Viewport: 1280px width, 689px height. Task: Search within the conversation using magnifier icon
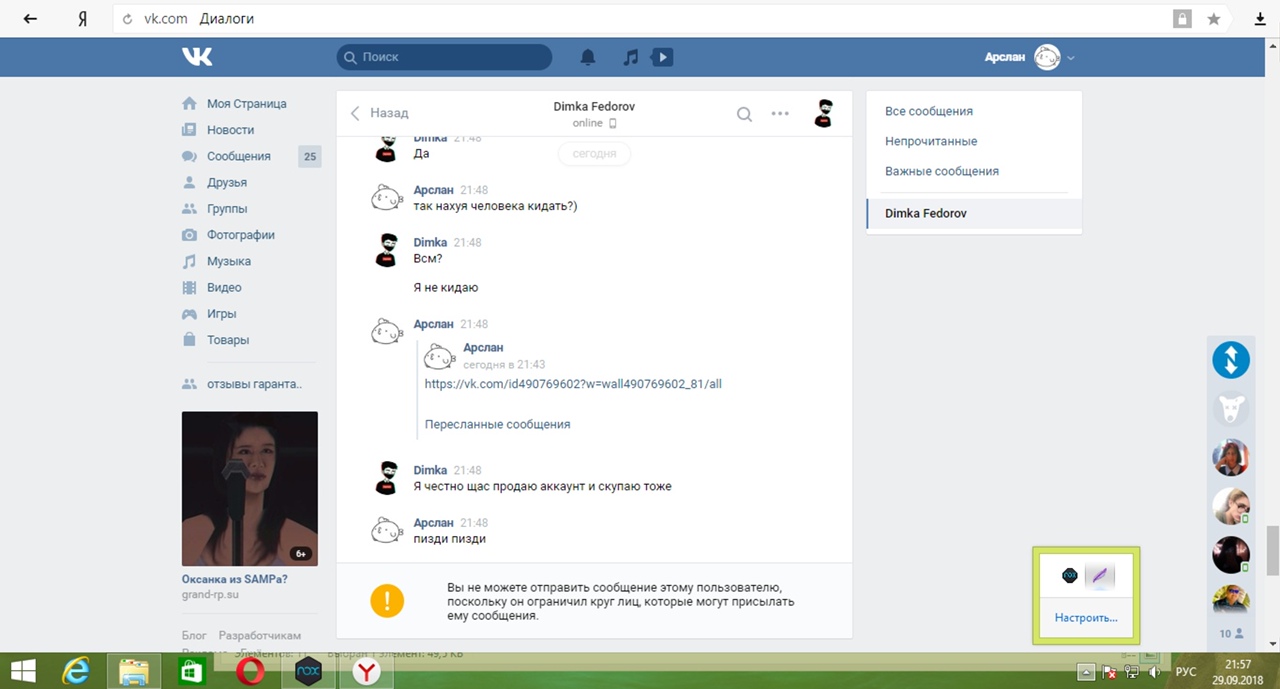tap(744, 114)
